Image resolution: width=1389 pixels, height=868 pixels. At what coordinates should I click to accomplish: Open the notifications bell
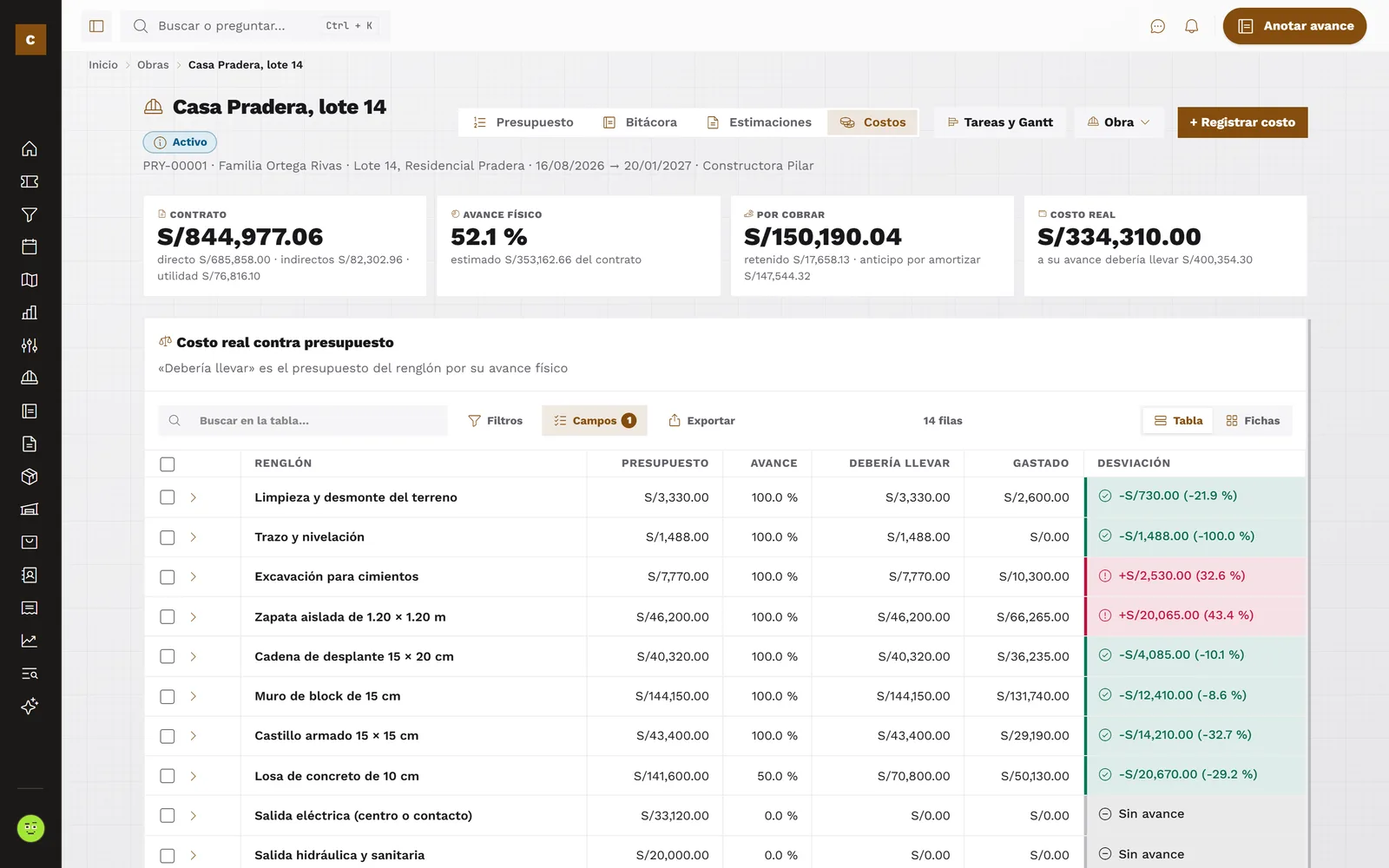click(x=1191, y=26)
